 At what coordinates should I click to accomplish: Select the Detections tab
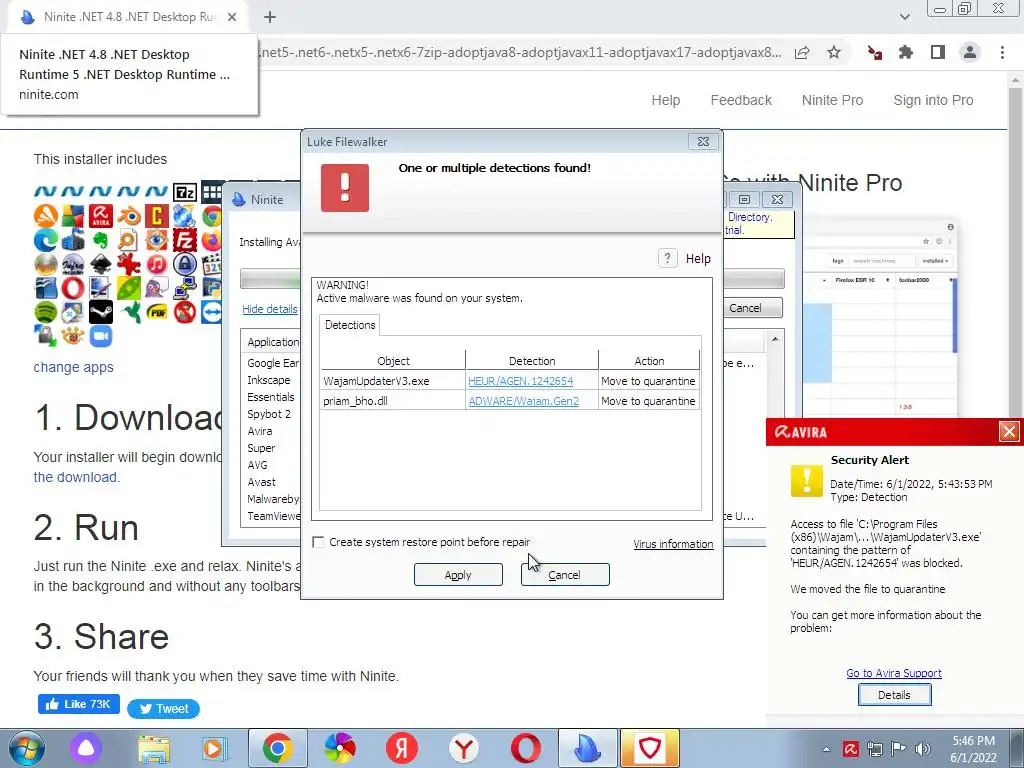click(350, 325)
